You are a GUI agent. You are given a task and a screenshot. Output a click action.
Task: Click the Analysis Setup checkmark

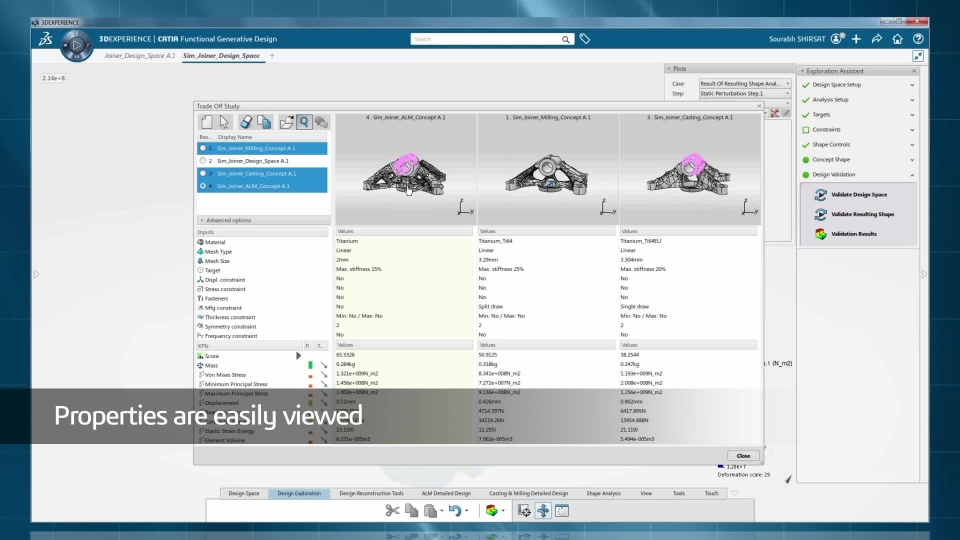(806, 100)
